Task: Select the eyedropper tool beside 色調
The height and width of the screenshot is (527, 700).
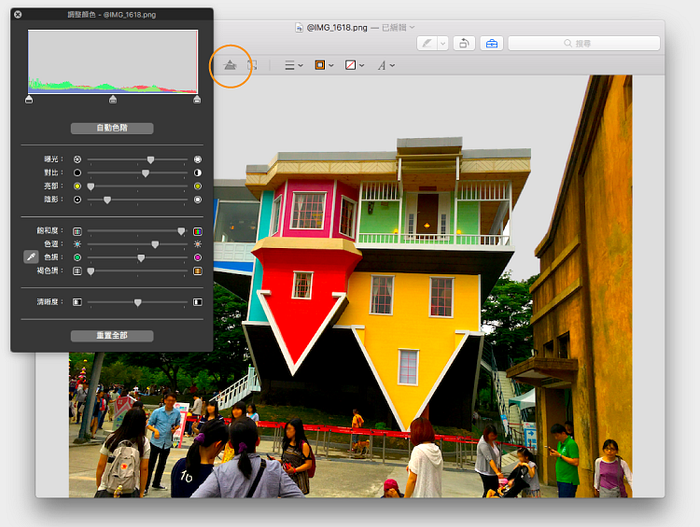Action: (x=29, y=257)
